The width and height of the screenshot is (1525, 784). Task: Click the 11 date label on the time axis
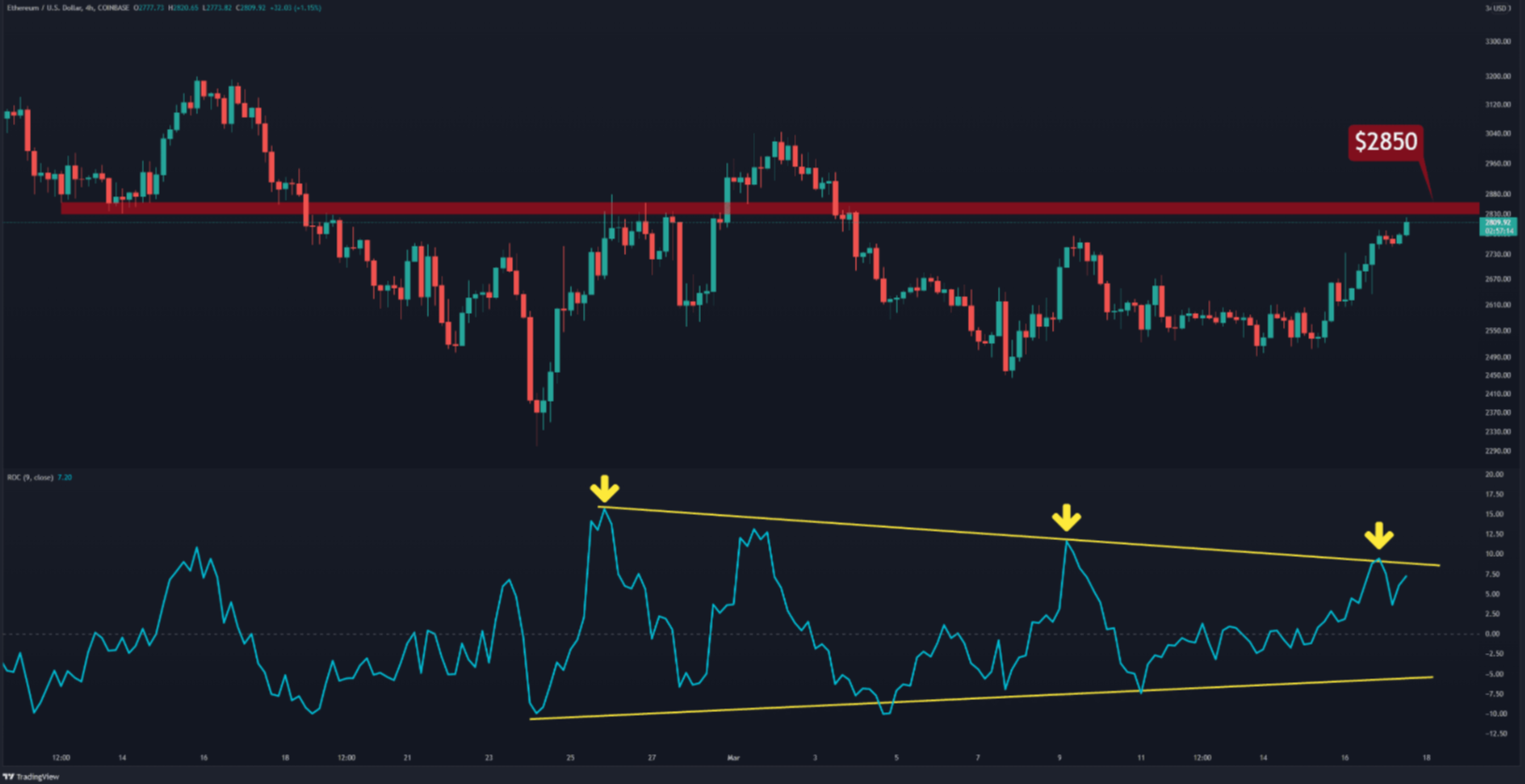(x=1141, y=758)
